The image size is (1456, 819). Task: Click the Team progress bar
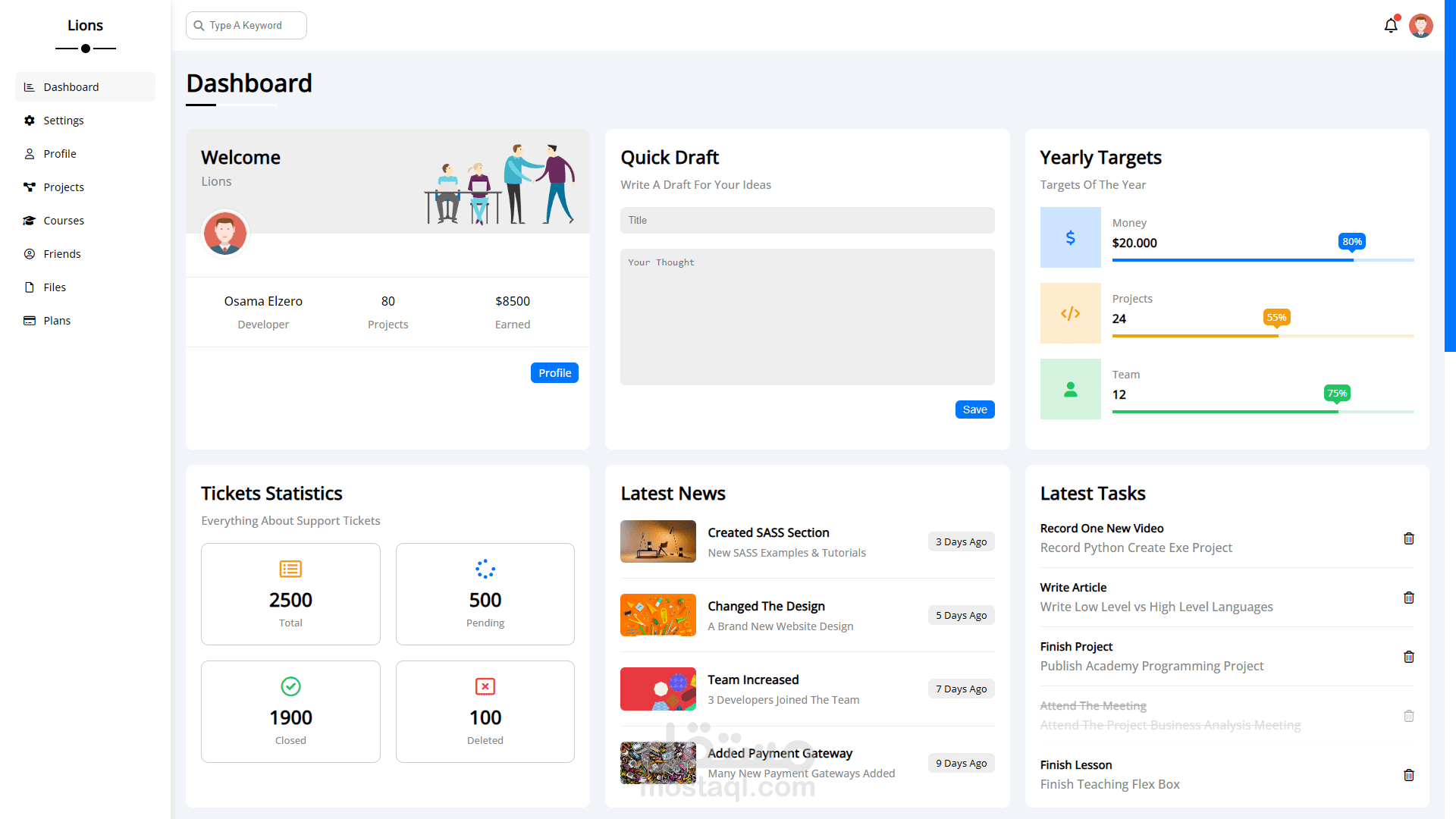pyautogui.click(x=1263, y=412)
